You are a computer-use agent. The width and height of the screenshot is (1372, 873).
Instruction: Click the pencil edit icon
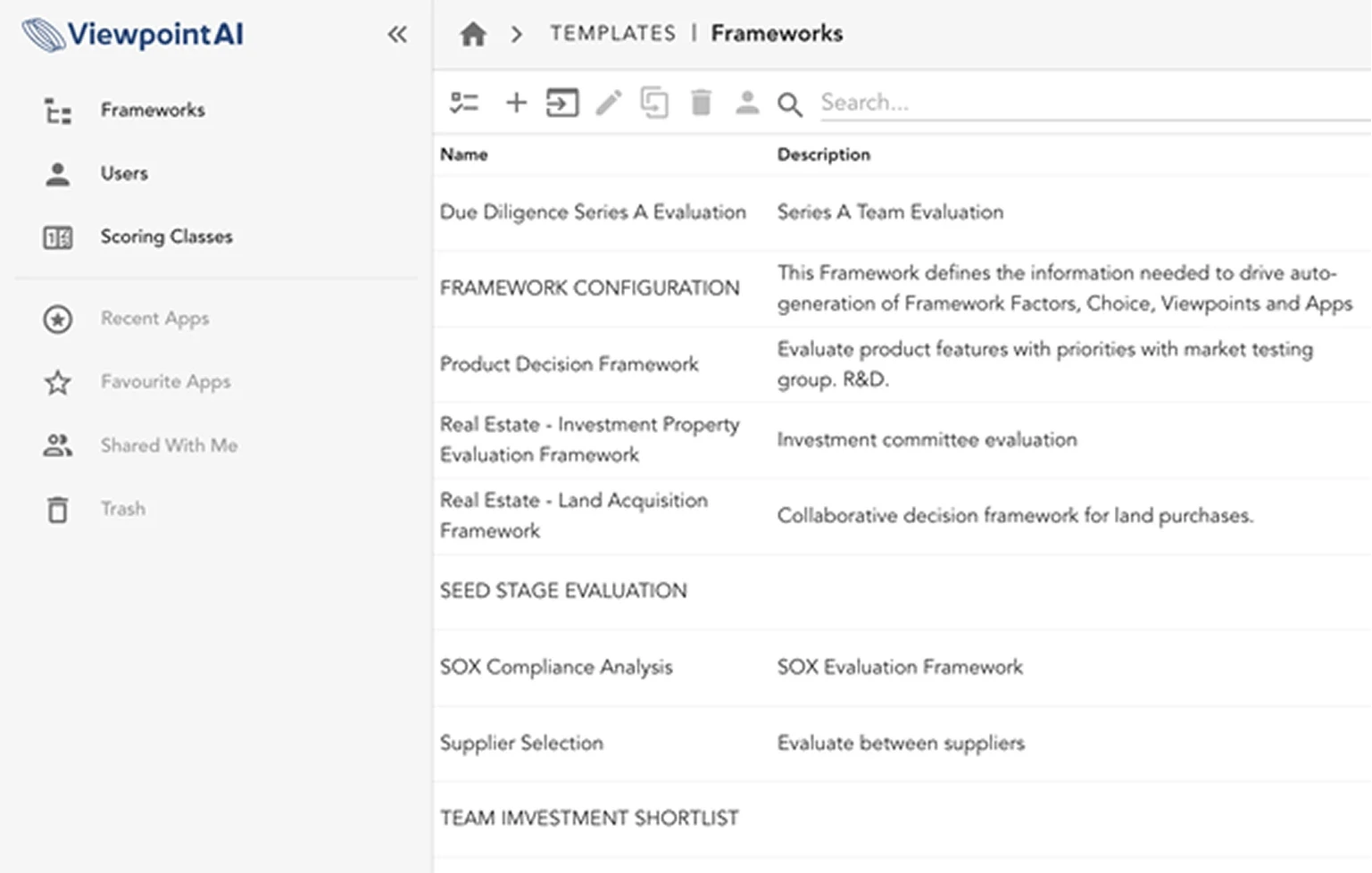pos(609,103)
